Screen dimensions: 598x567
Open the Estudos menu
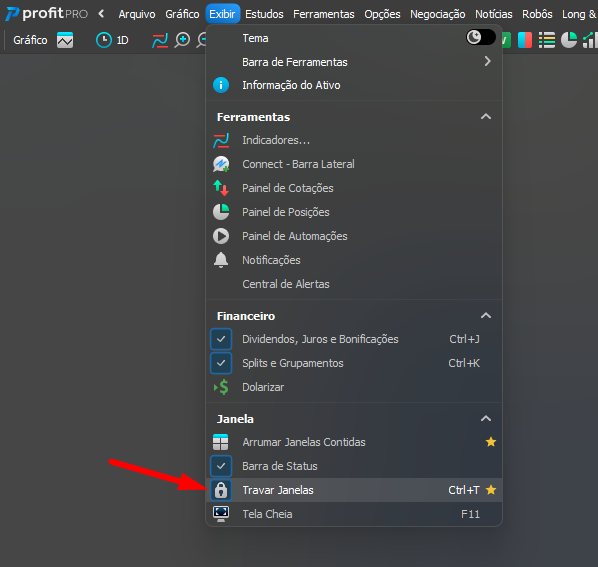264,14
